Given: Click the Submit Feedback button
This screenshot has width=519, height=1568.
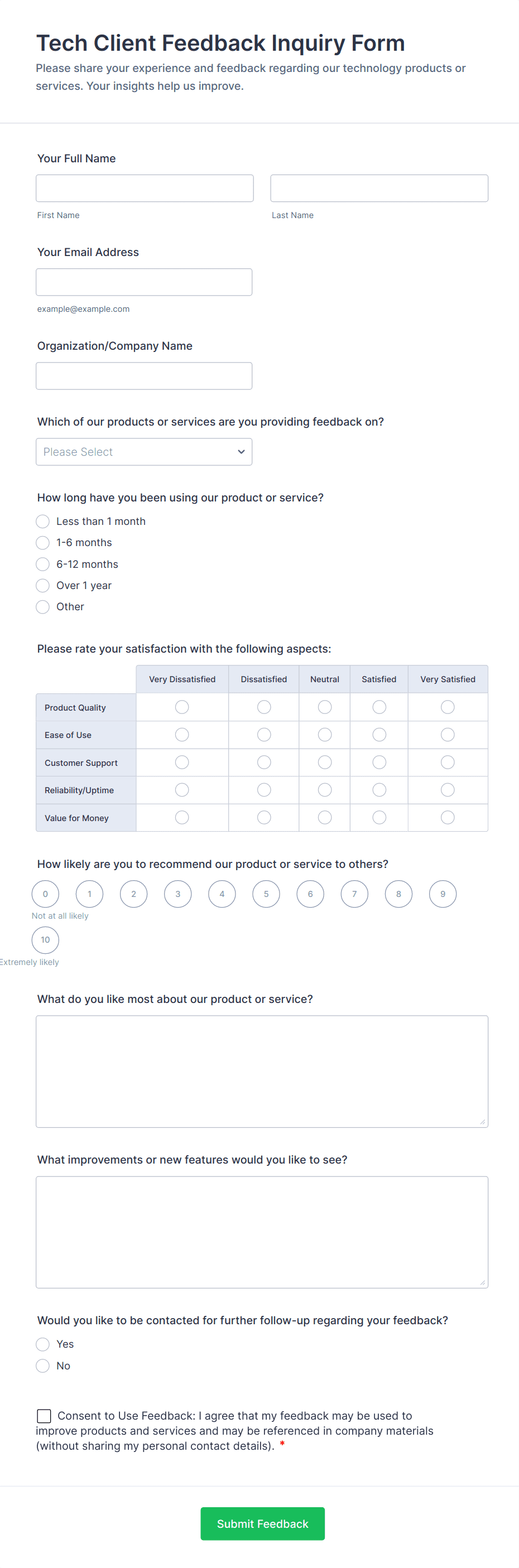Looking at the screenshot, I should tap(262, 1523).
